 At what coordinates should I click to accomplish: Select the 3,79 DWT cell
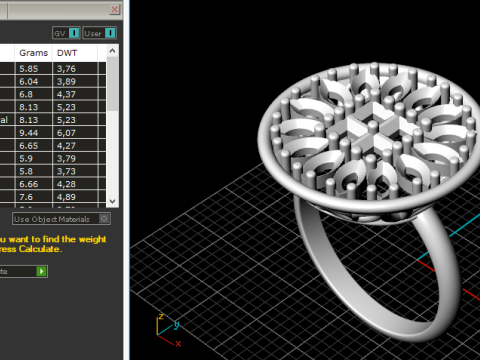coord(75,158)
